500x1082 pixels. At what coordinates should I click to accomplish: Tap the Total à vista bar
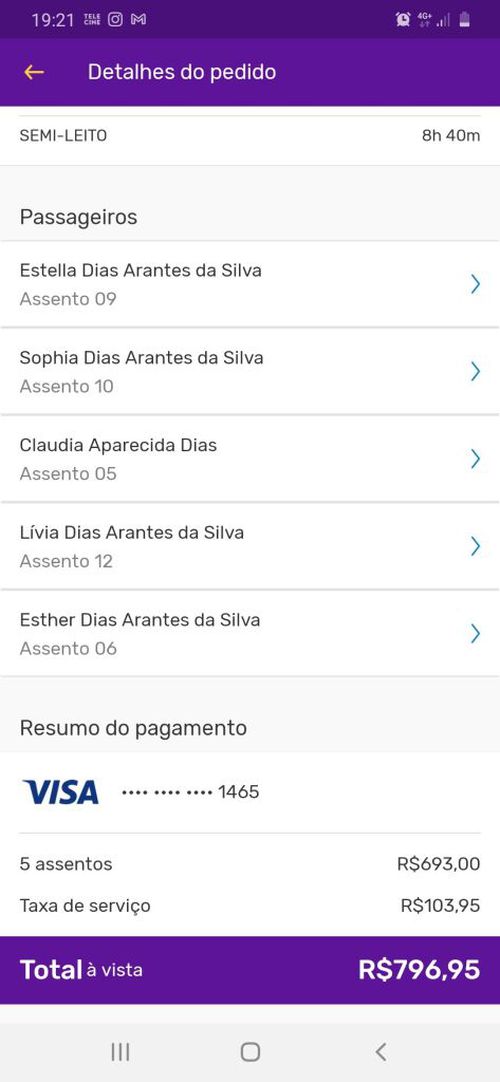click(250, 970)
